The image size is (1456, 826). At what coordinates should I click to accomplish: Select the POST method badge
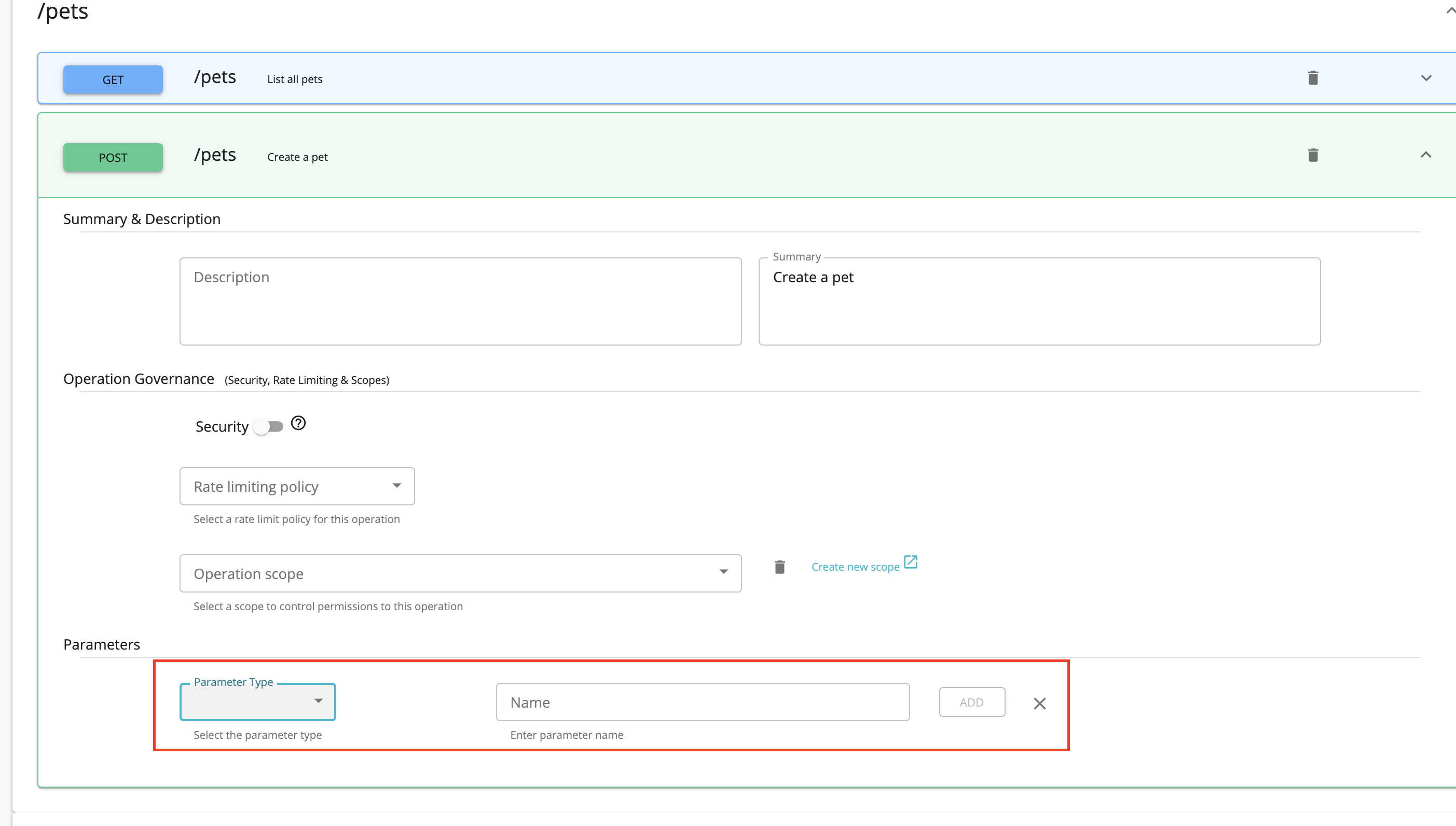pyautogui.click(x=112, y=157)
